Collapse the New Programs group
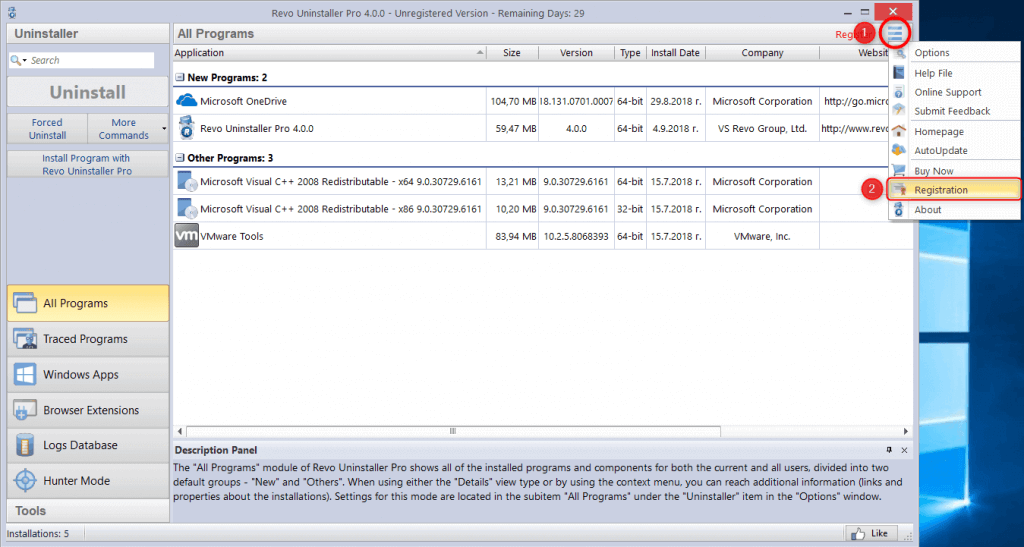1024x547 pixels. 180,77
